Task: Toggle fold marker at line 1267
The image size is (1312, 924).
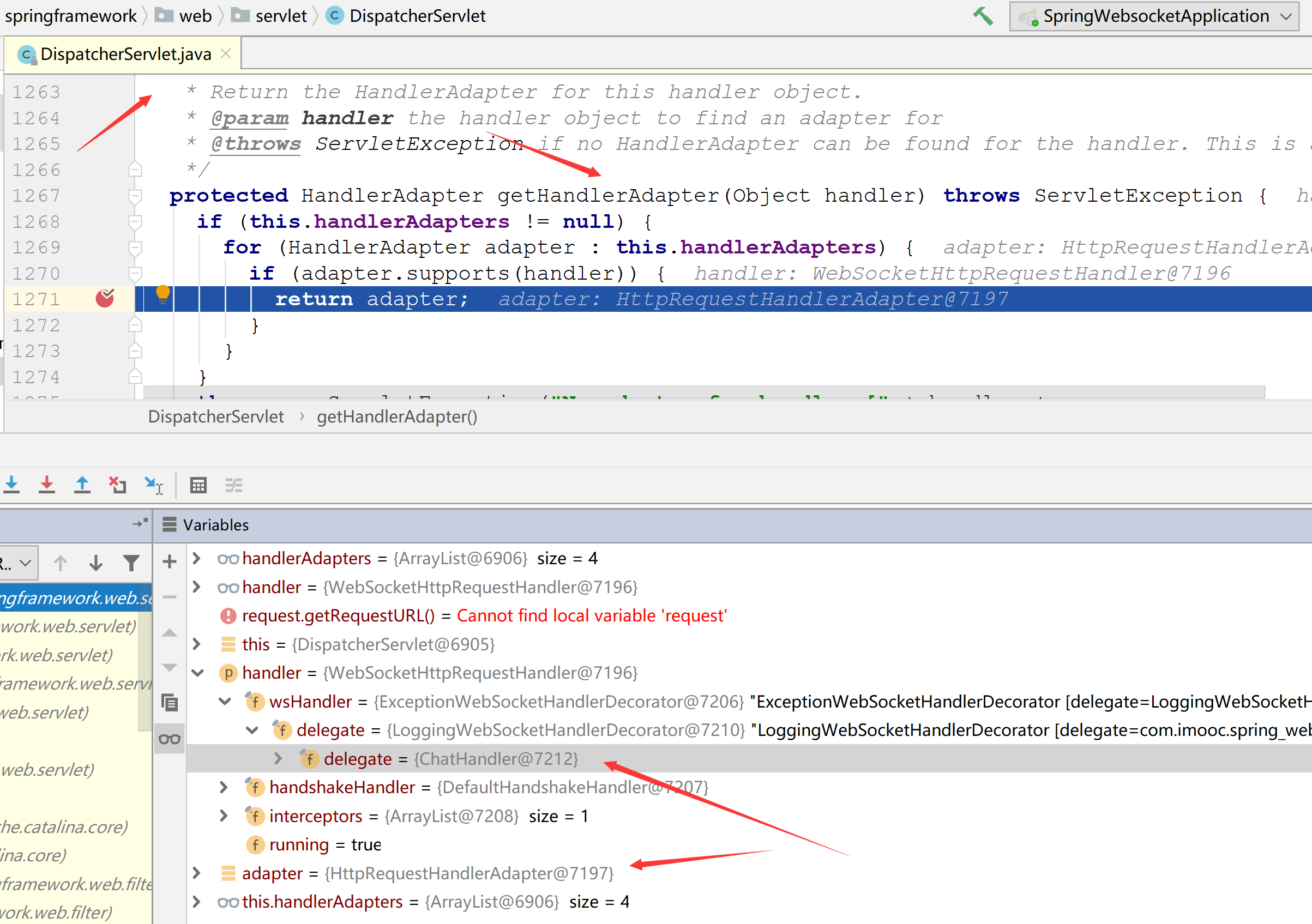Action: click(x=135, y=196)
